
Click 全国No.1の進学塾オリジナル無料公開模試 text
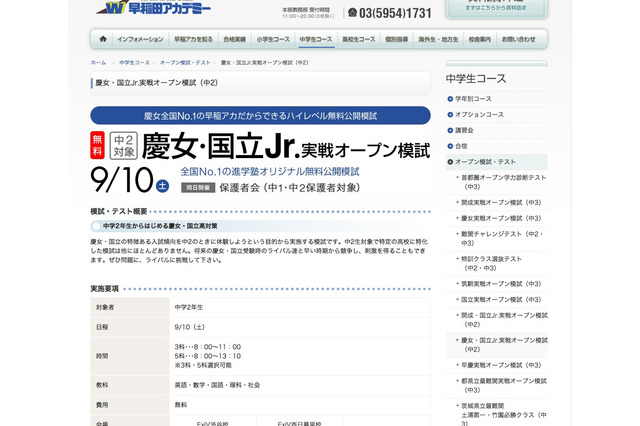270,171
